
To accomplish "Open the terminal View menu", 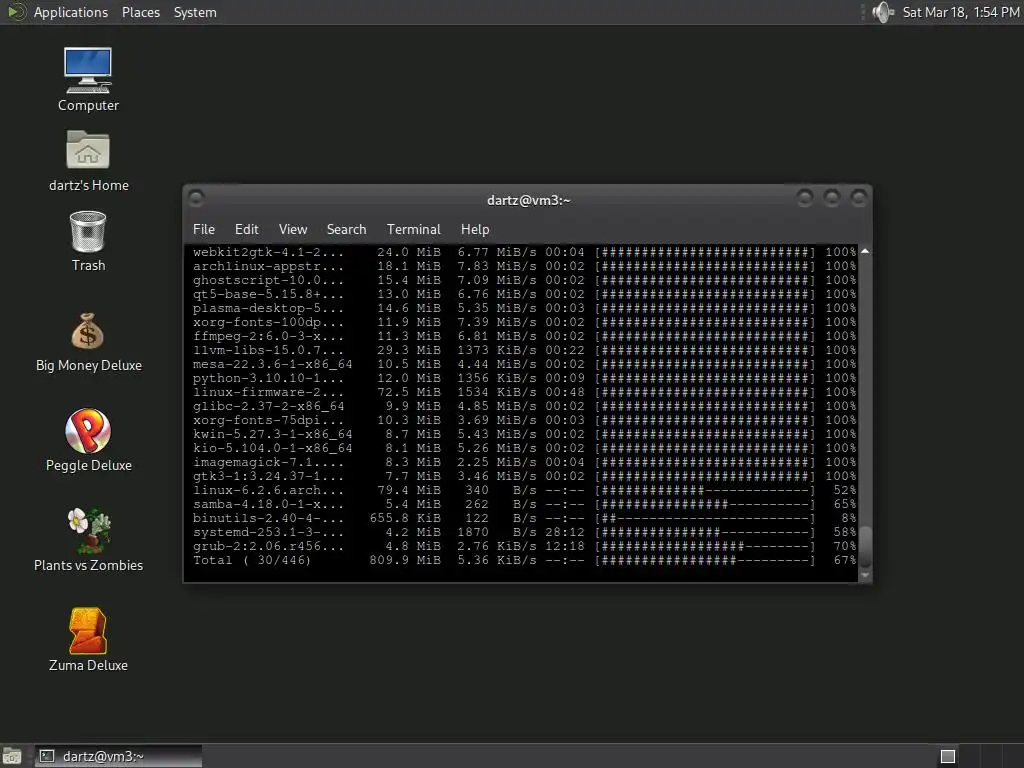I will click(x=293, y=229).
